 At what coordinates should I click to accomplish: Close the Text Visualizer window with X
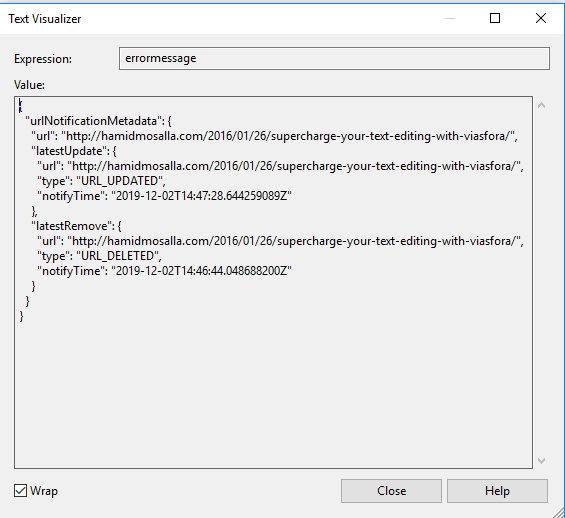(541, 18)
